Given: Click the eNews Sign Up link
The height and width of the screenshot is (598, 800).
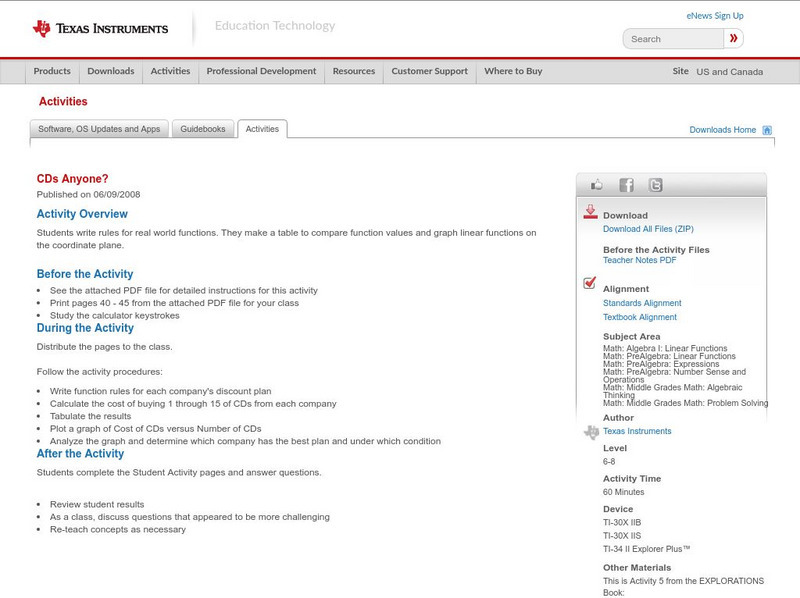Looking at the screenshot, I should [x=715, y=16].
